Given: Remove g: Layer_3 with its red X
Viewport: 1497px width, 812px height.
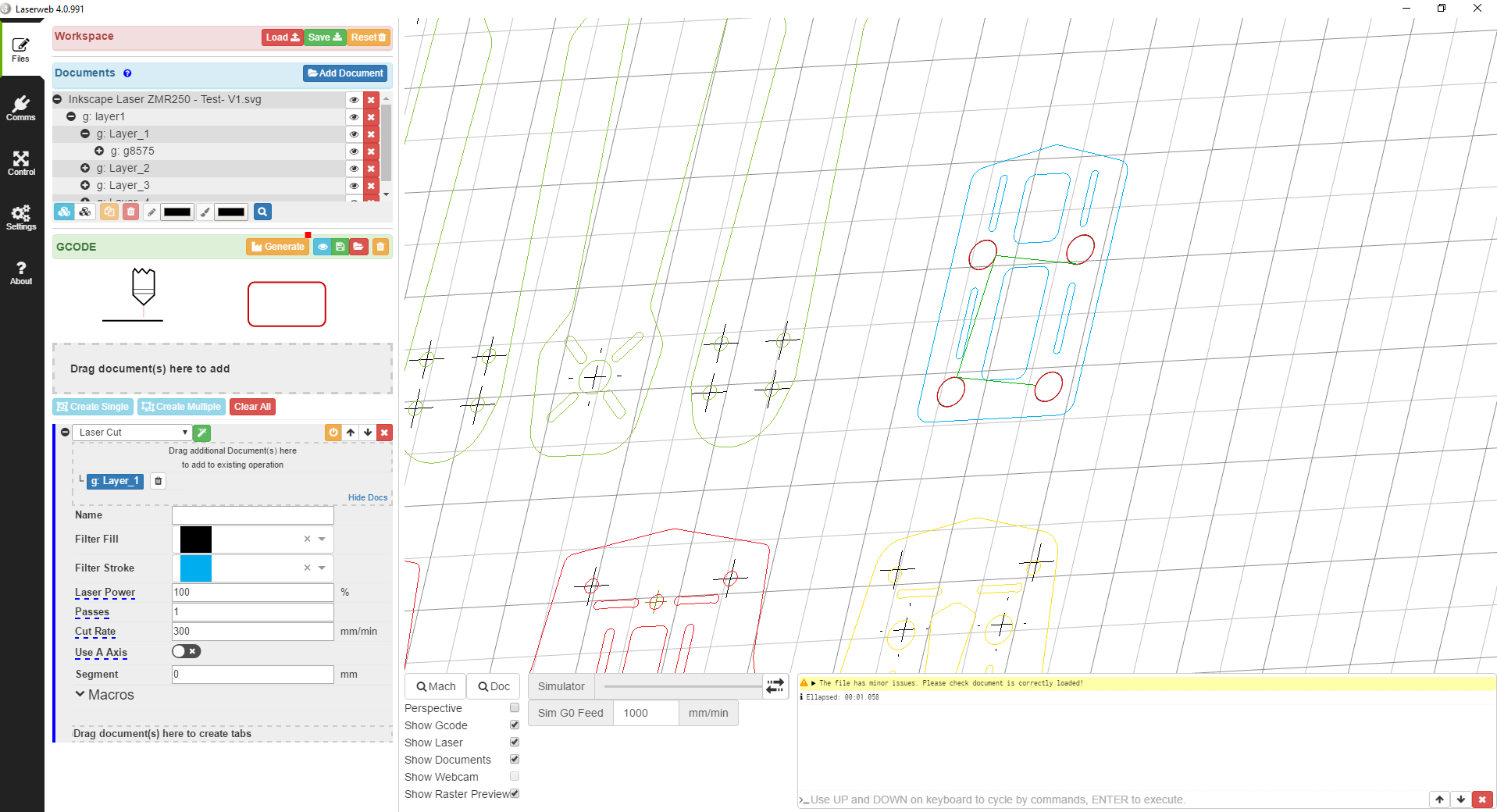Looking at the screenshot, I should click(x=371, y=186).
